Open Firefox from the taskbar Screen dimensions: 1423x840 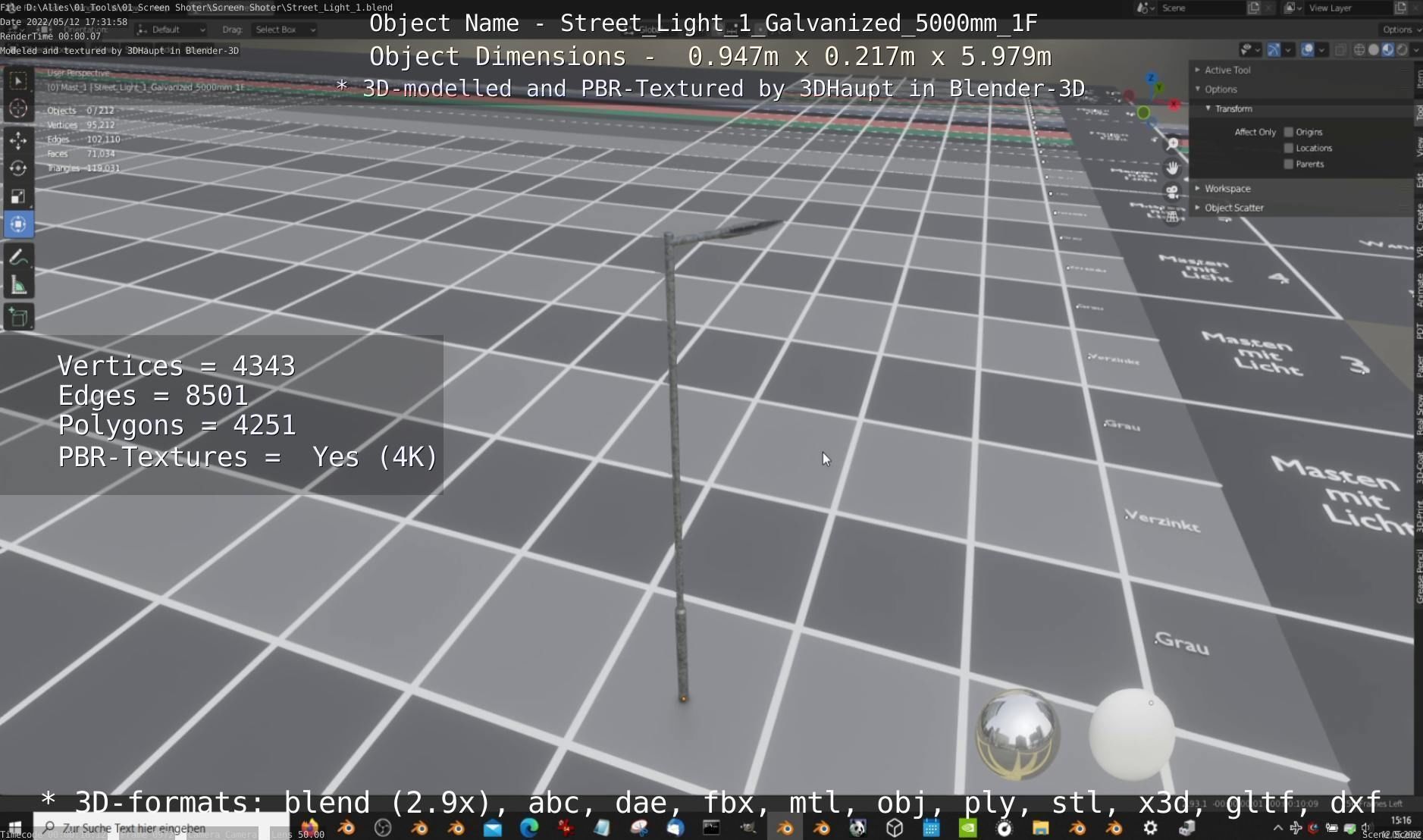coord(309,828)
